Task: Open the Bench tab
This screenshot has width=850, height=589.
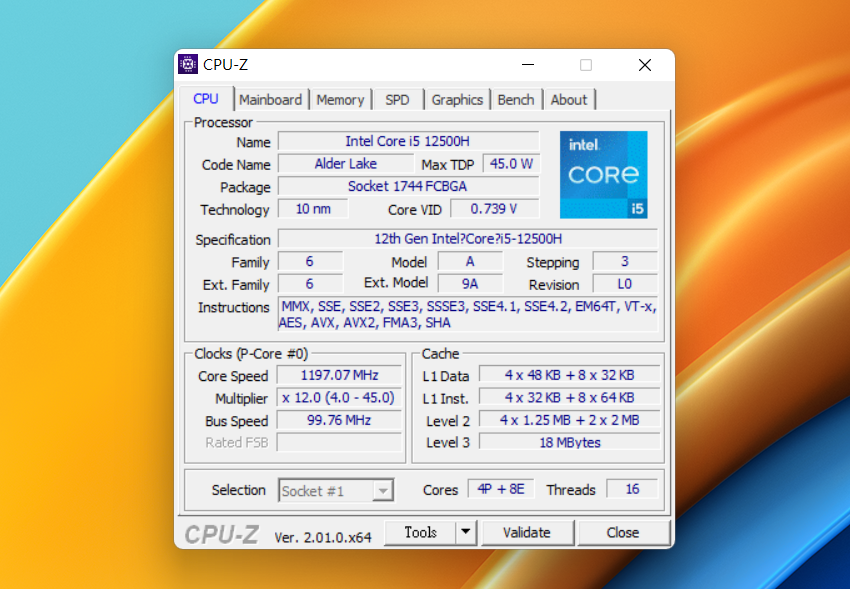Action: pyautogui.click(x=516, y=100)
